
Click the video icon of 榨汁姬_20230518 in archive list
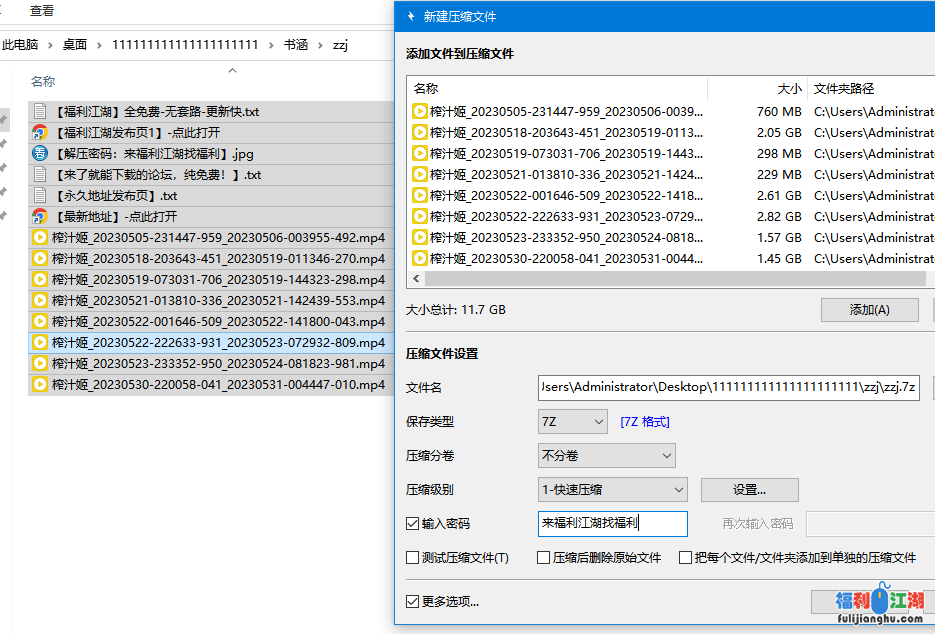[420, 132]
